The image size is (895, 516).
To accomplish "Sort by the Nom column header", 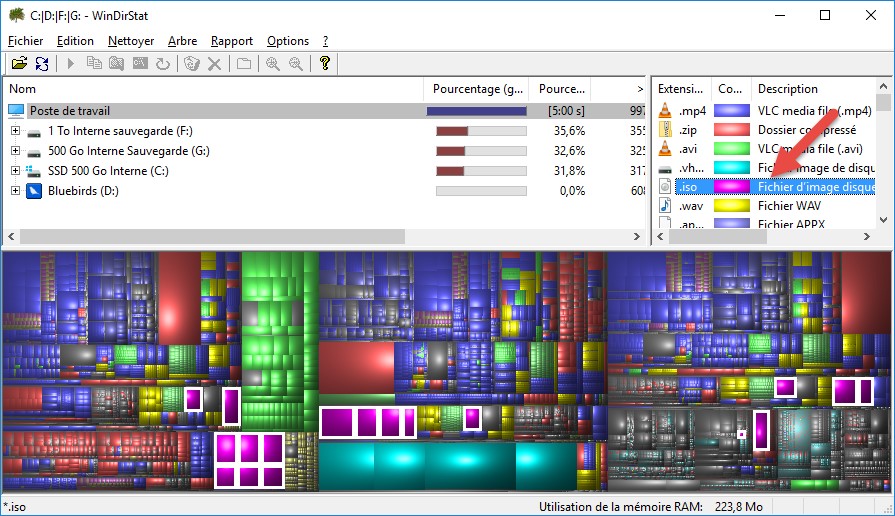I will point(200,89).
